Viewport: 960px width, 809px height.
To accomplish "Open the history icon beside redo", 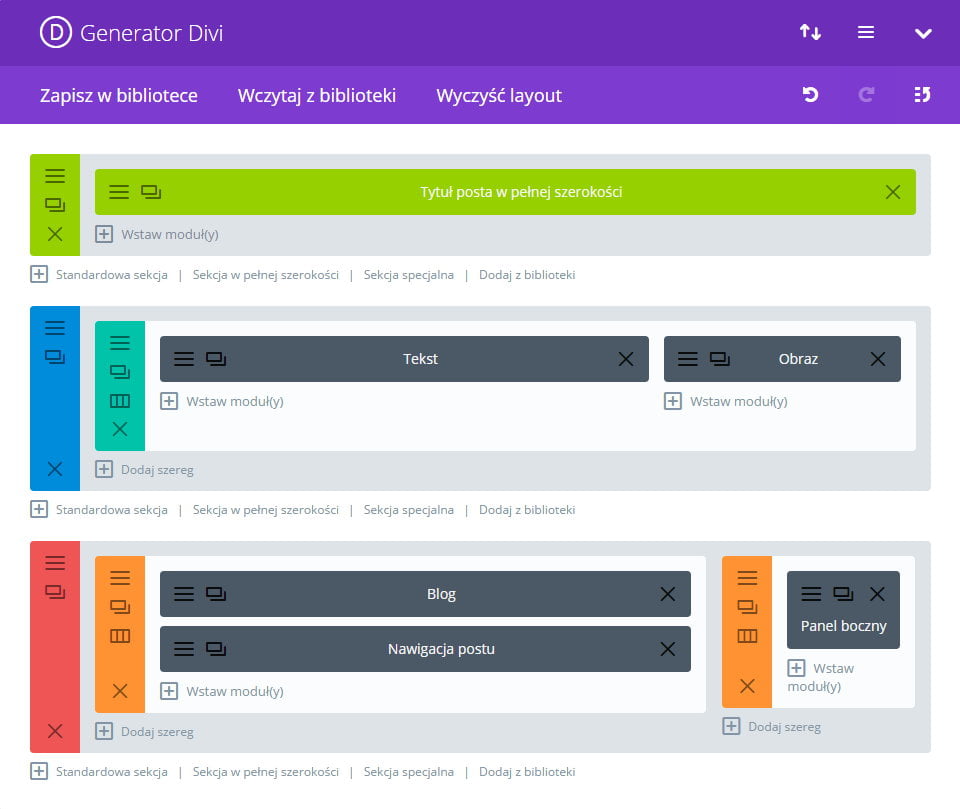I will click(x=922, y=95).
